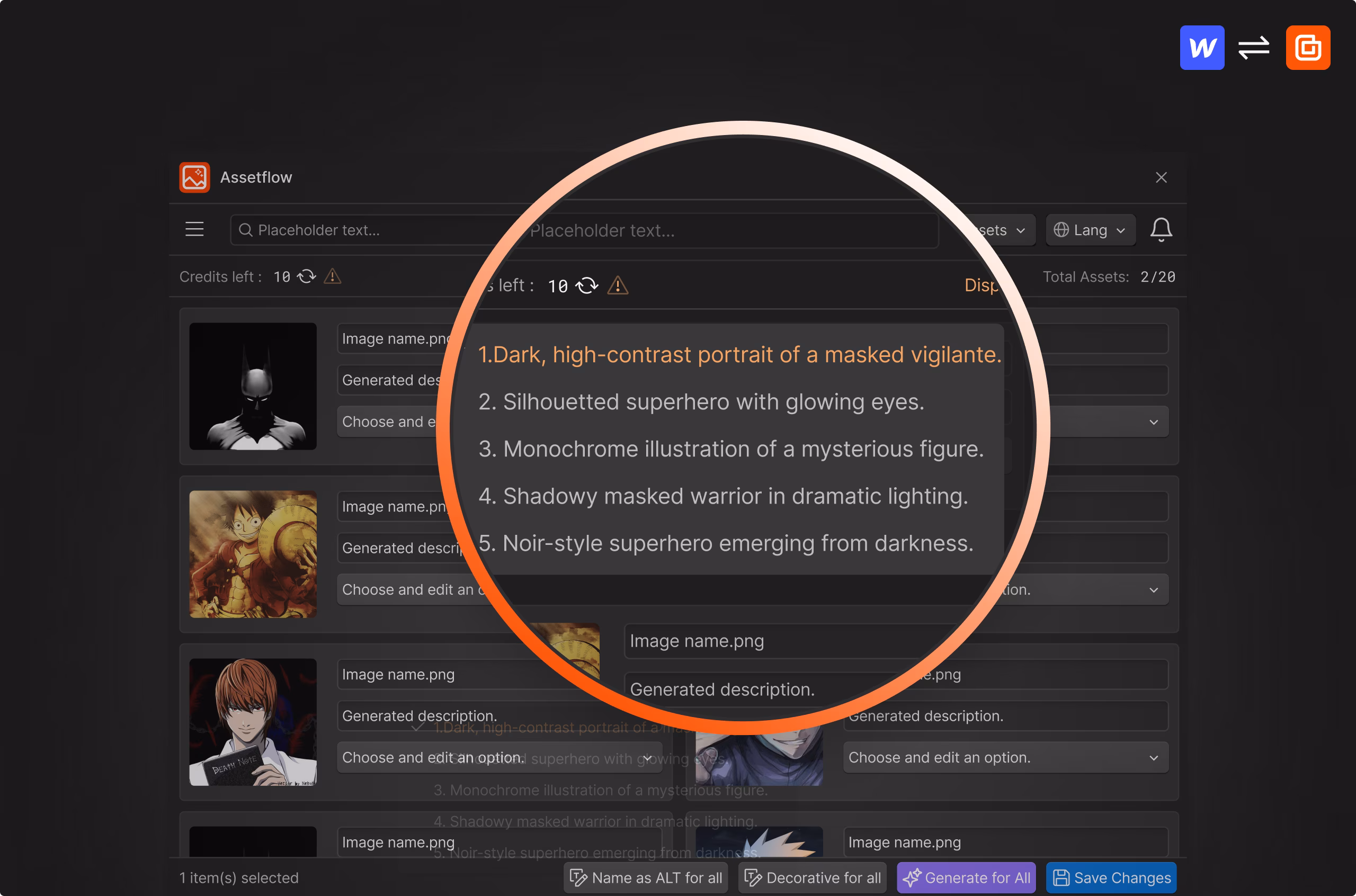Select the Luffy straw hat thumbnail
The image size is (1356, 896).
click(253, 554)
